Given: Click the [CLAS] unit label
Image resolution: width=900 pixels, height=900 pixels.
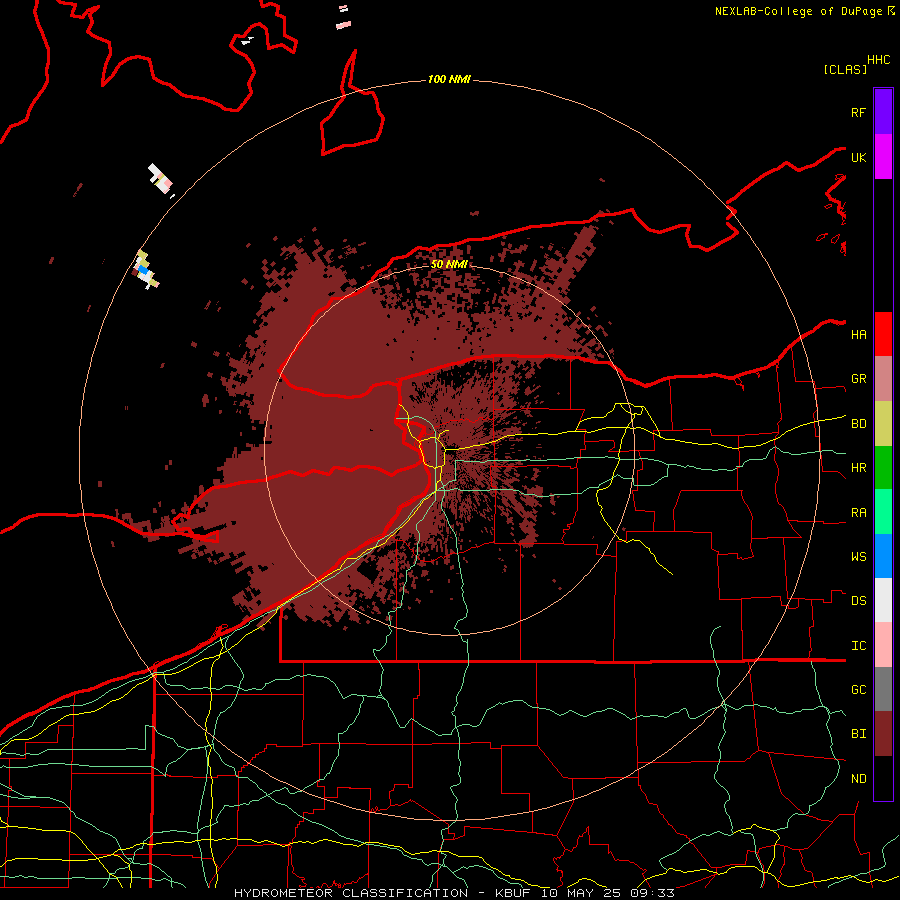Looking at the screenshot, I should pos(845,69).
